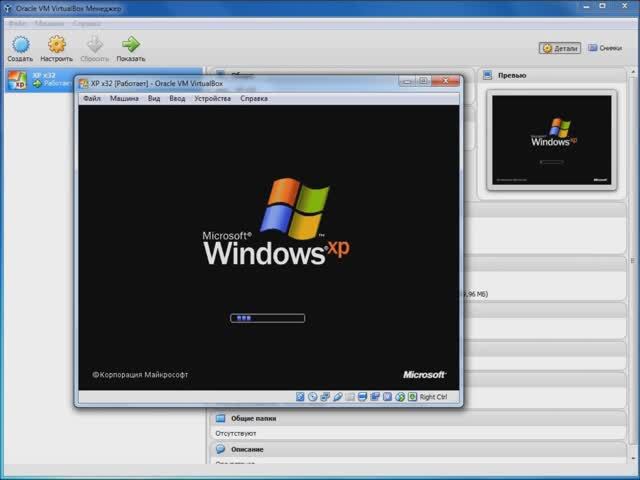Click the Right Ctrl host key label
The height and width of the screenshot is (480, 640).
[x=433, y=397]
